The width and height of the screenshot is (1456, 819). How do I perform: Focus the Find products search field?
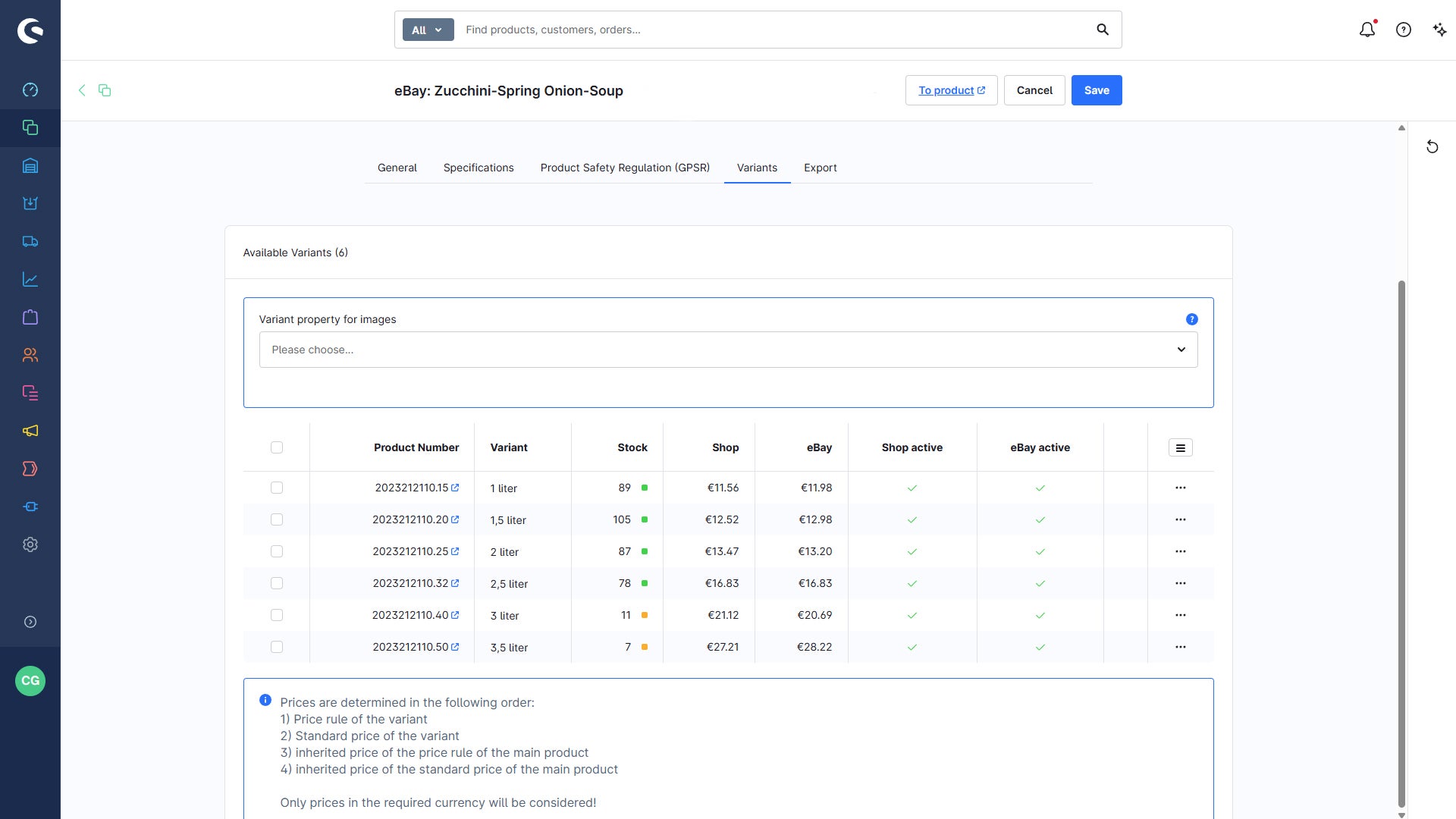point(773,30)
